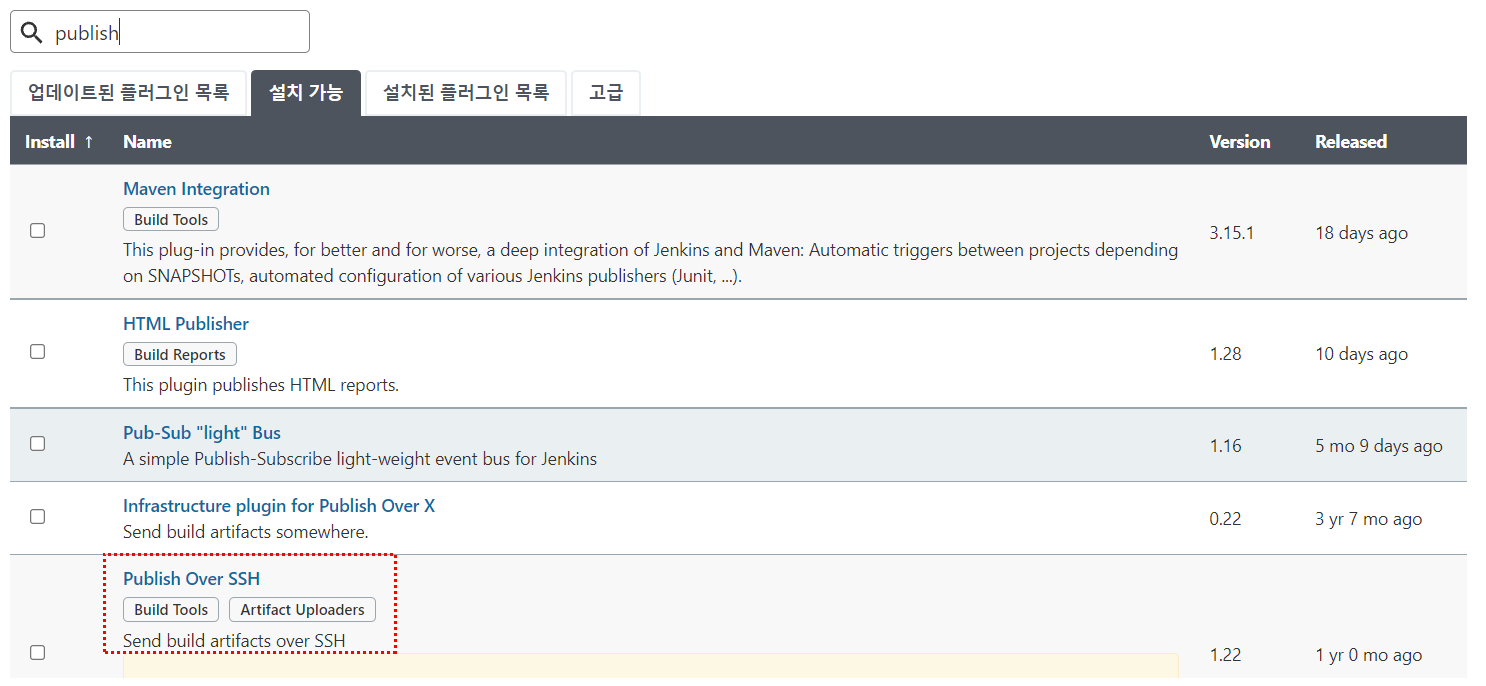Click the Build Tools tag under Publish Over SSH
This screenshot has height=686, width=1486.
click(x=171, y=610)
